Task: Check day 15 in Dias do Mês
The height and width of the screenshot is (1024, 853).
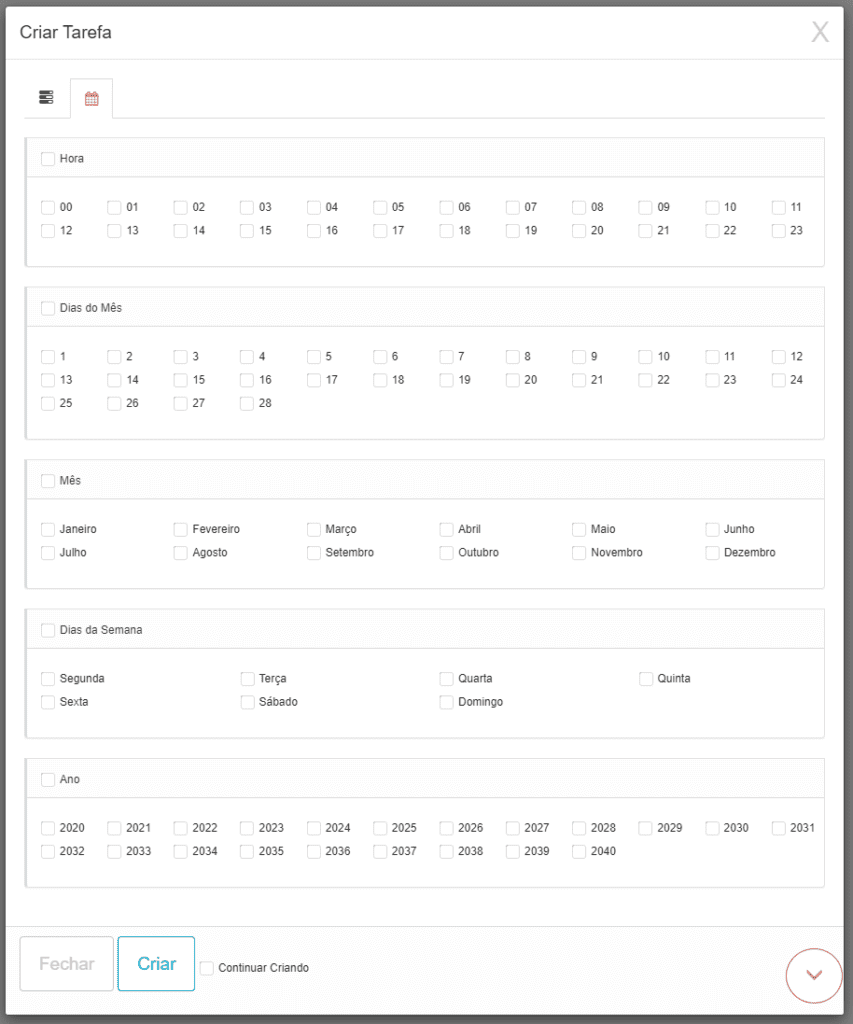Action: tap(180, 380)
